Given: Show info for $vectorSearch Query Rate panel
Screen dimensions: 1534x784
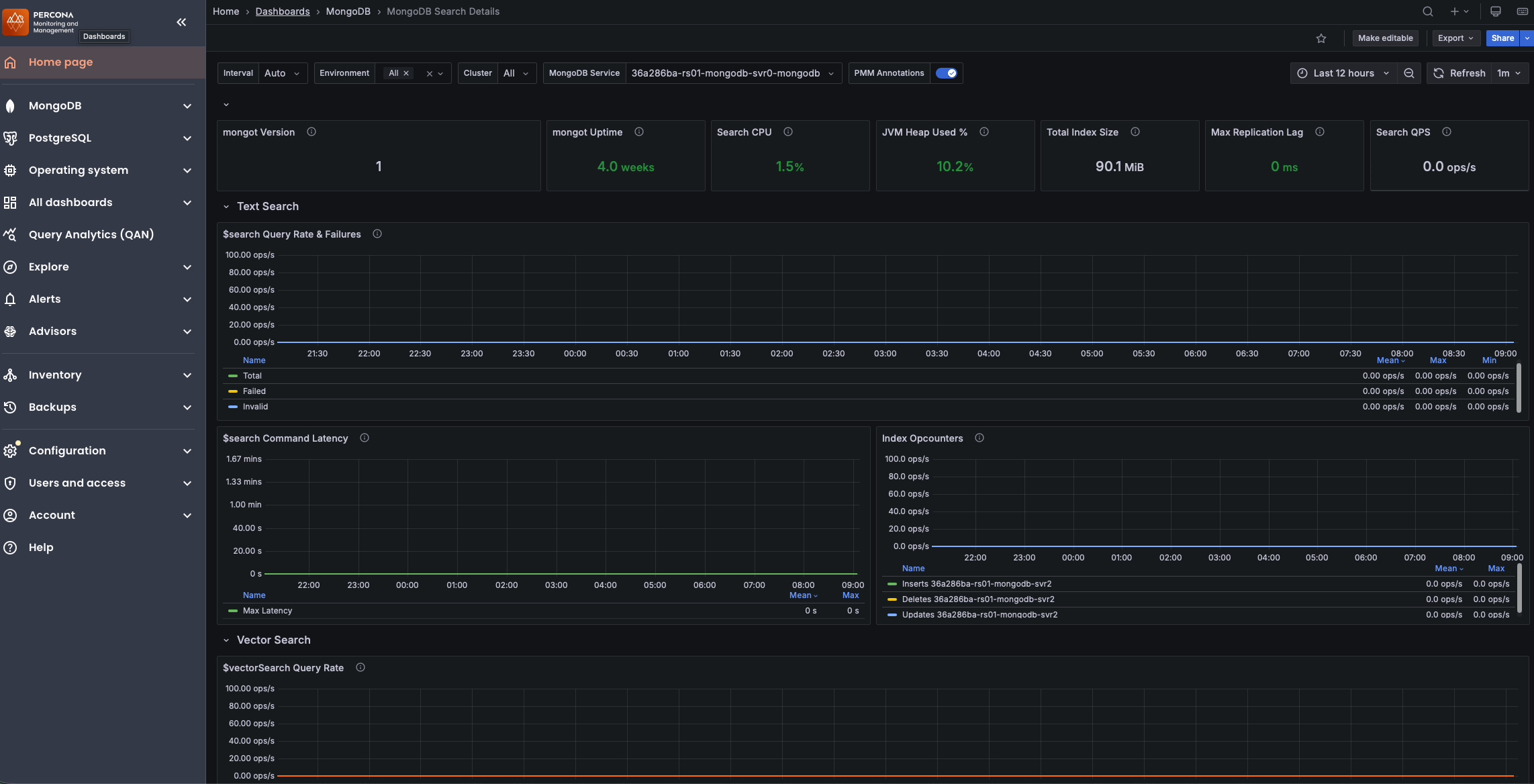Looking at the screenshot, I should pos(361,668).
